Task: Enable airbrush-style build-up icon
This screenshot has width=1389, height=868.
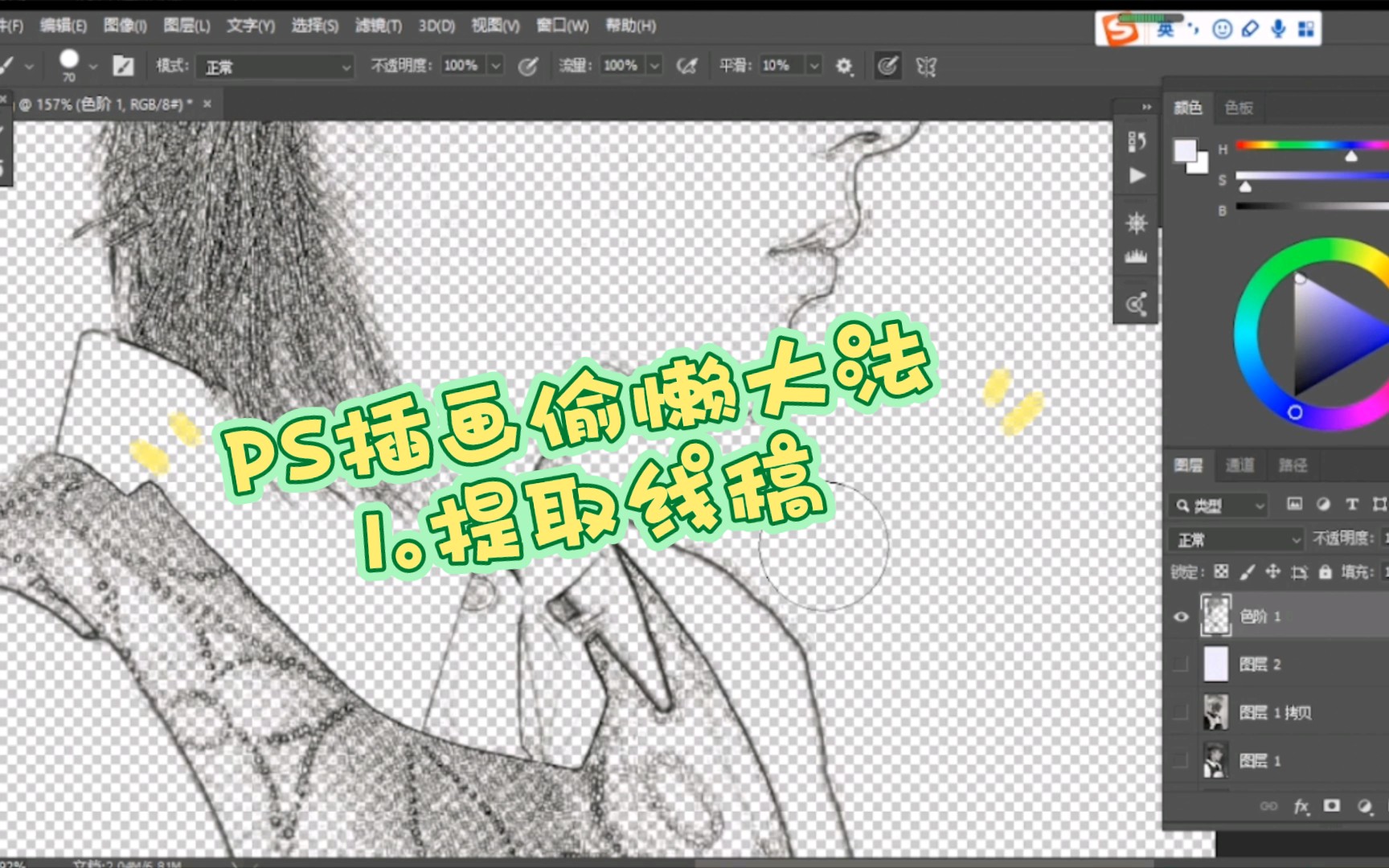Action: click(x=686, y=66)
